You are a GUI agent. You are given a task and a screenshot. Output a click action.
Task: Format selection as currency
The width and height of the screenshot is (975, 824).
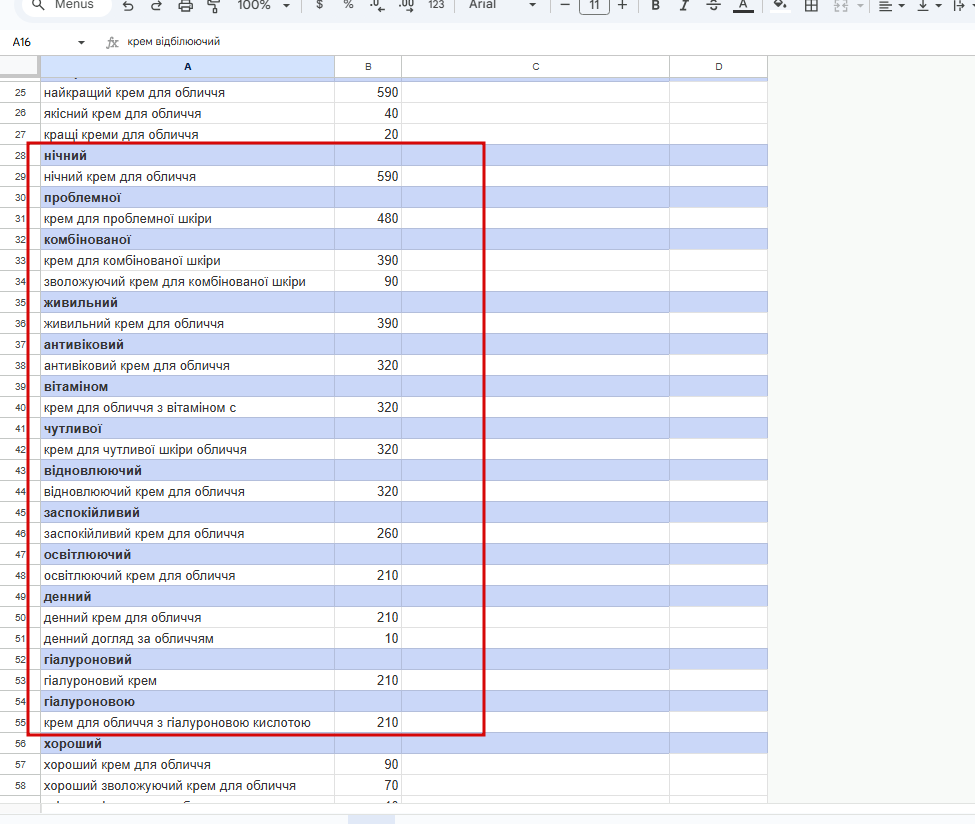click(320, 5)
